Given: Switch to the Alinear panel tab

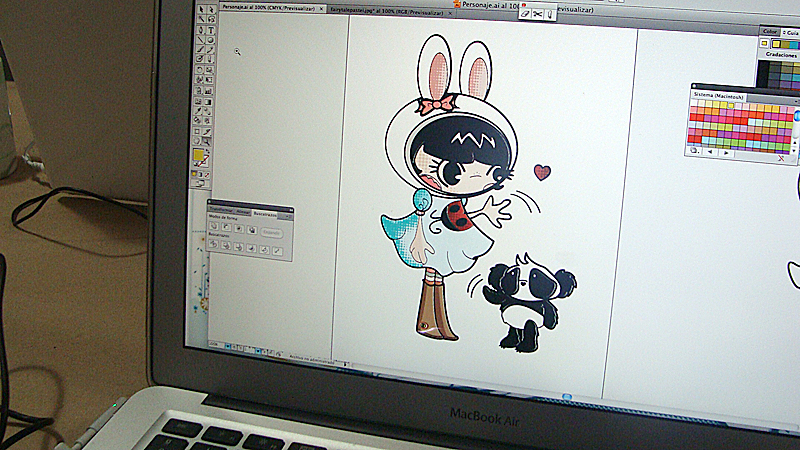Looking at the screenshot, I should coord(244,212).
